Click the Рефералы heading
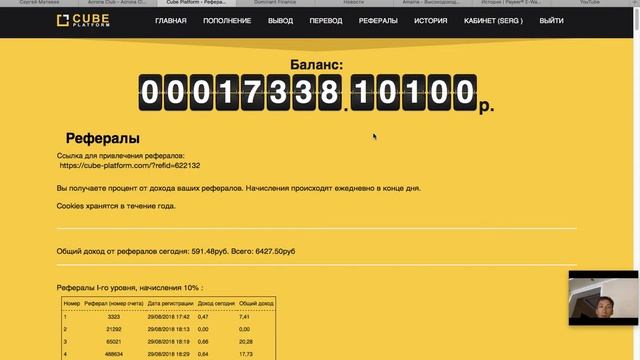640x360 pixels. (103, 138)
